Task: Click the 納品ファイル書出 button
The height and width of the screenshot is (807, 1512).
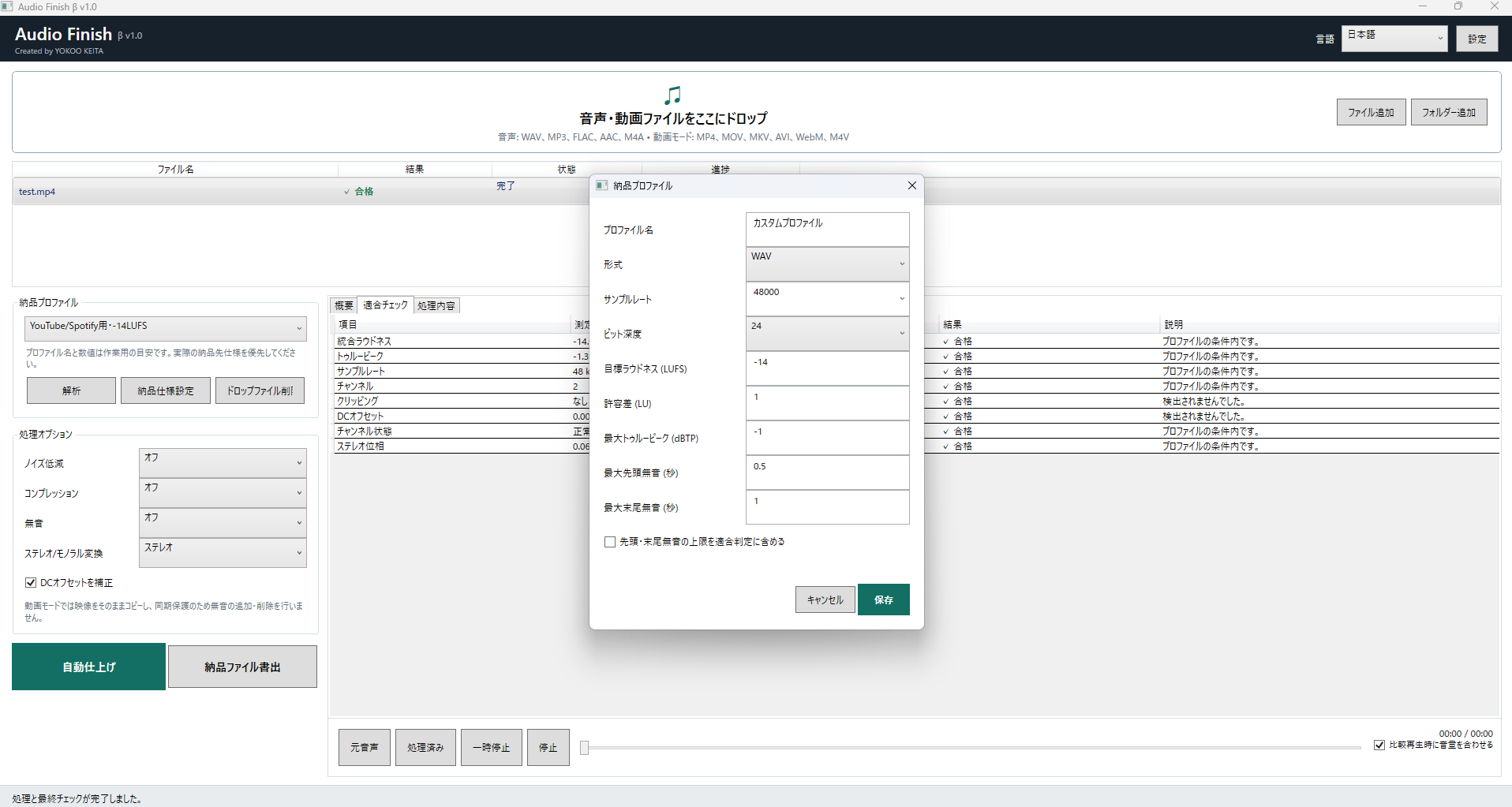Action: pos(242,667)
